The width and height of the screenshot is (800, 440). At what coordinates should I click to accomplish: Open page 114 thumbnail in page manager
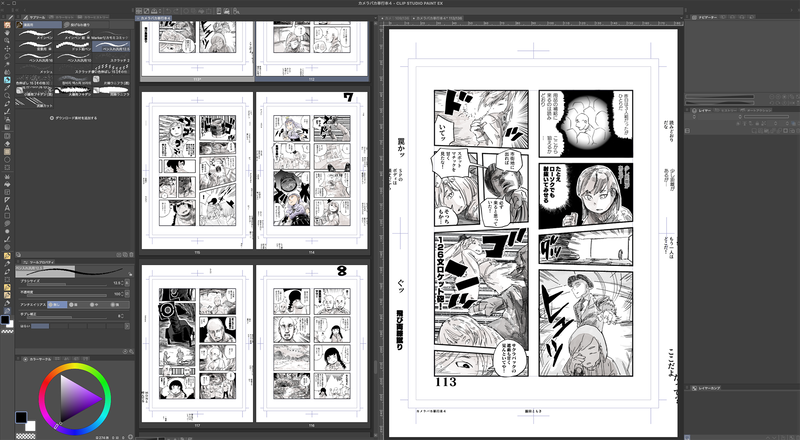[x=312, y=170]
